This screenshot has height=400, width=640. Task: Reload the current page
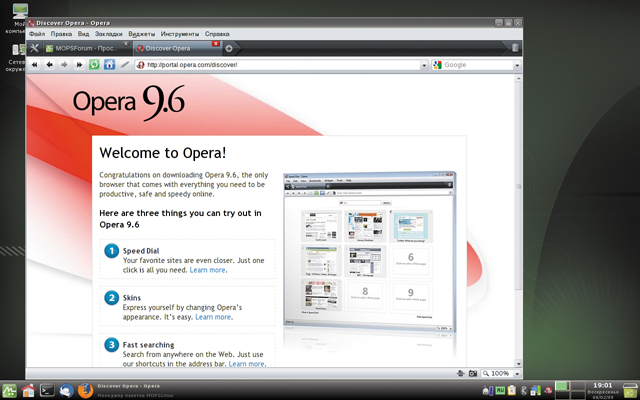tap(94, 65)
